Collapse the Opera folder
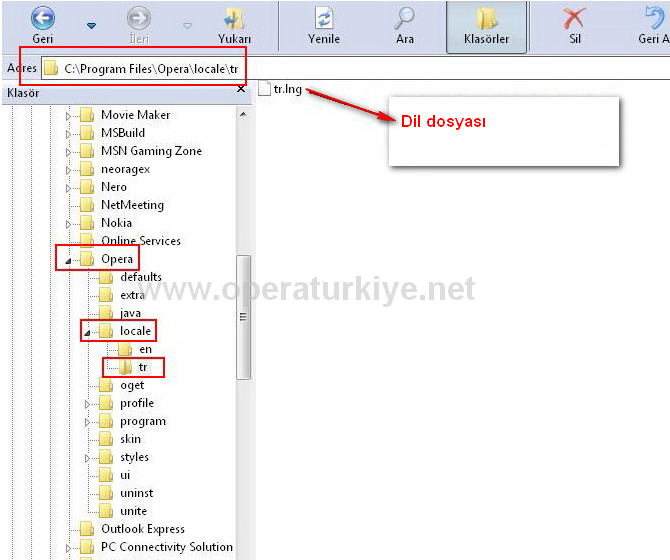This screenshot has height=560, width=670. click(68, 261)
